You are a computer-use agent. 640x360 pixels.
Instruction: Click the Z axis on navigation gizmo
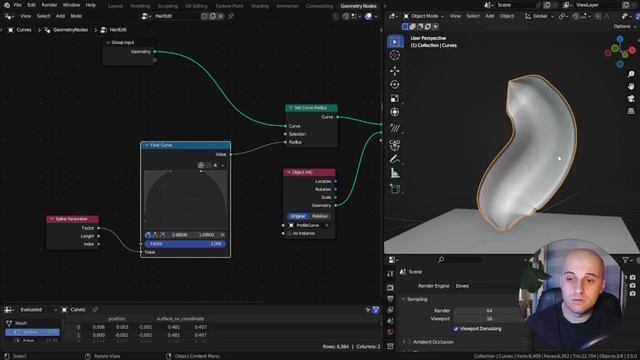pyautogui.click(x=620, y=39)
